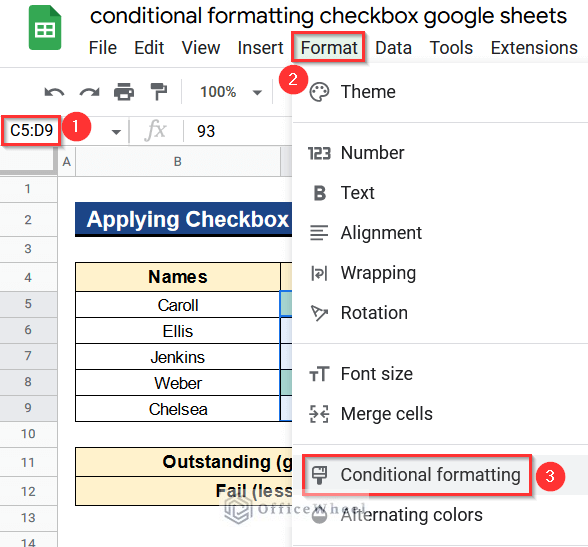Click the cell containing Chelsea
588x547 pixels.
tap(178, 409)
